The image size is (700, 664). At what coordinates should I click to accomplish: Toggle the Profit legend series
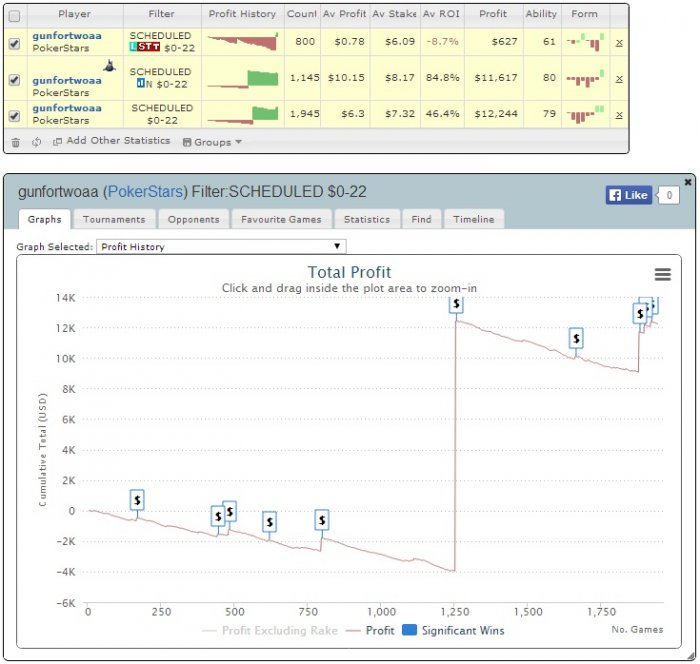click(371, 631)
